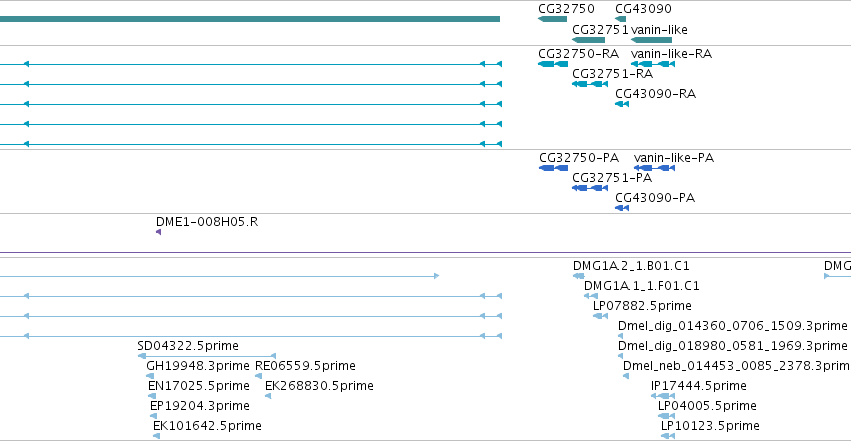851x441 pixels.
Task: Select the vanin-like gene bar glyph
Action: click(651, 40)
